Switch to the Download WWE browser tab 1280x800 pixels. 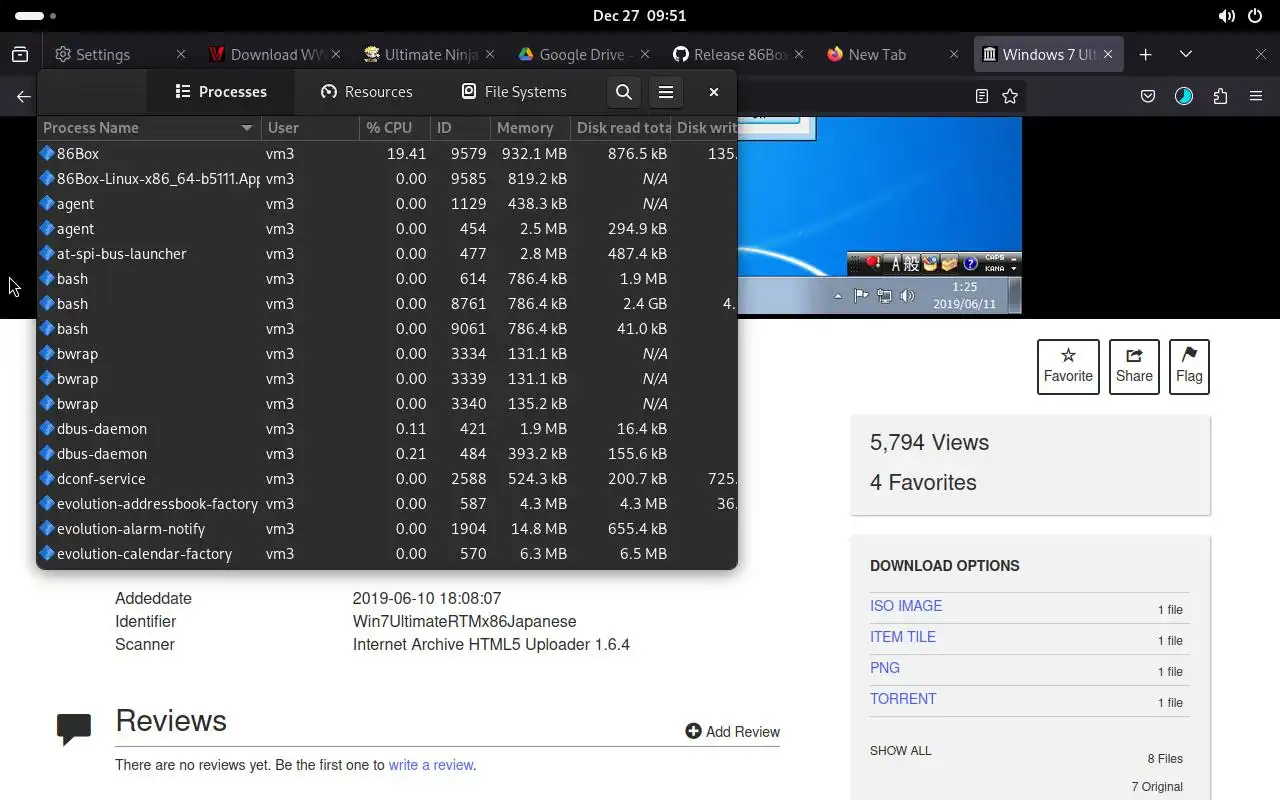pos(274,55)
